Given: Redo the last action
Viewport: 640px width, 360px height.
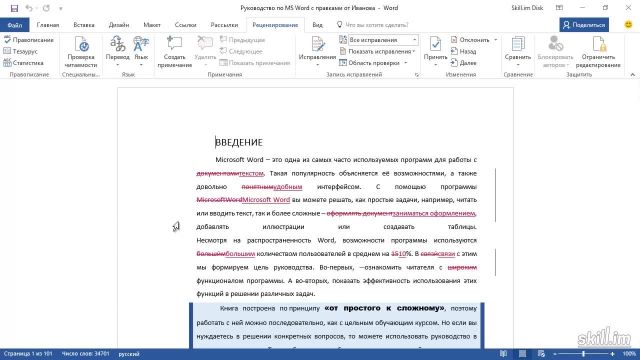Looking at the screenshot, I should pyautogui.click(x=46, y=8).
